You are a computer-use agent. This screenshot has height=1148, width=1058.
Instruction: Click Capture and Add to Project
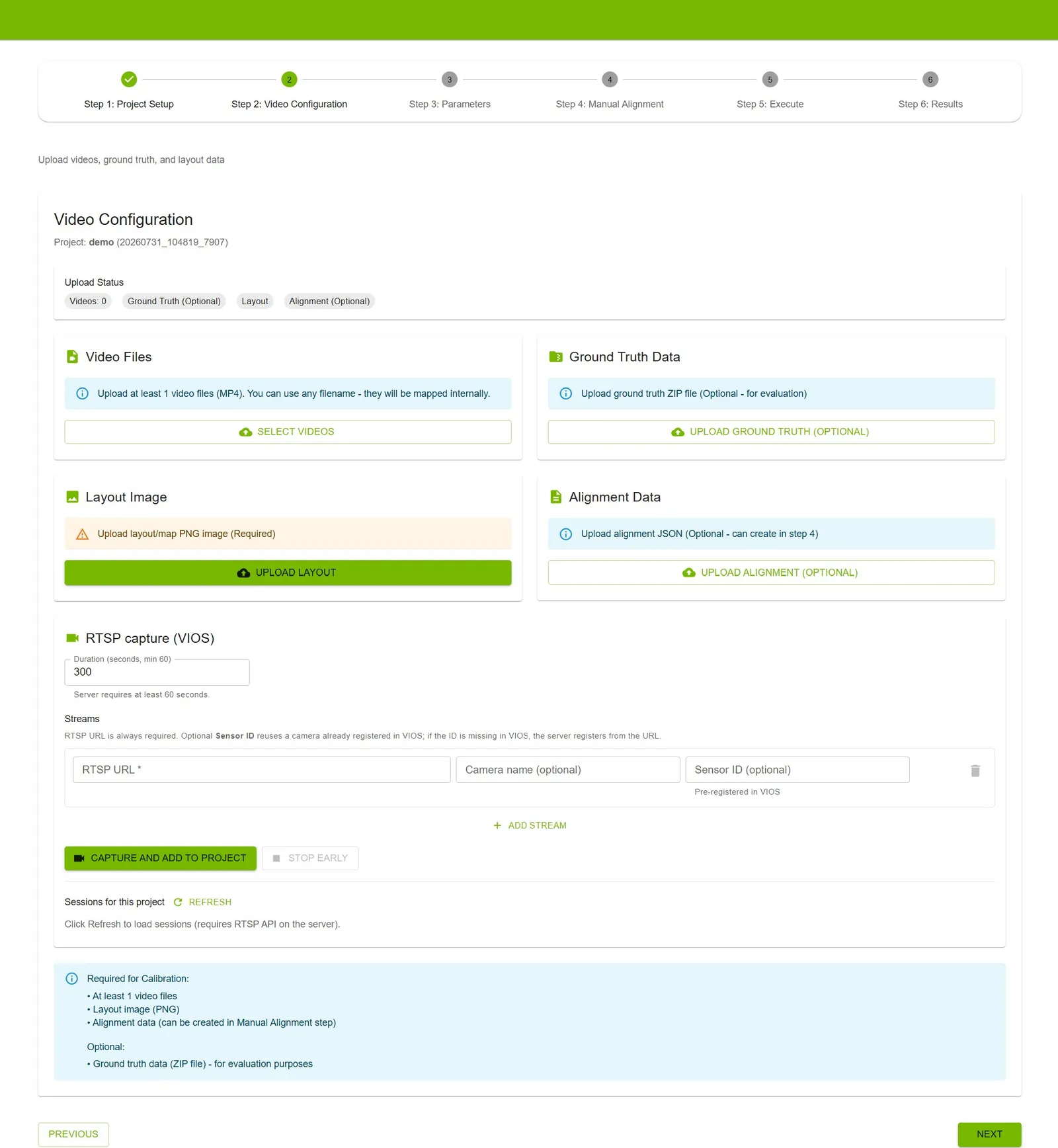[160, 858]
